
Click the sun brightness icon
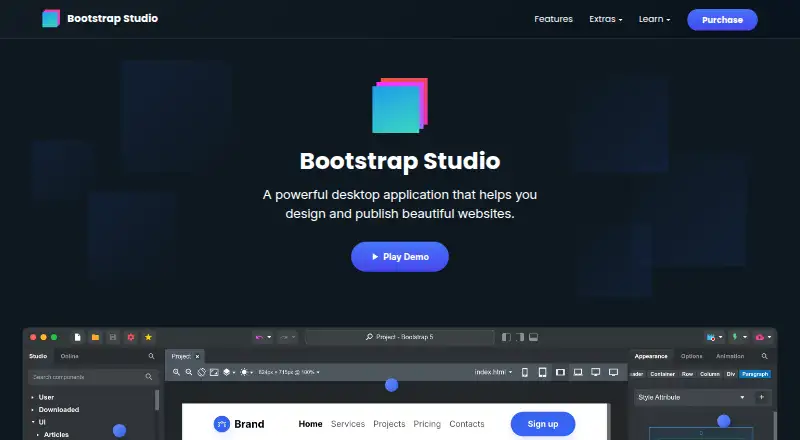[244, 372]
